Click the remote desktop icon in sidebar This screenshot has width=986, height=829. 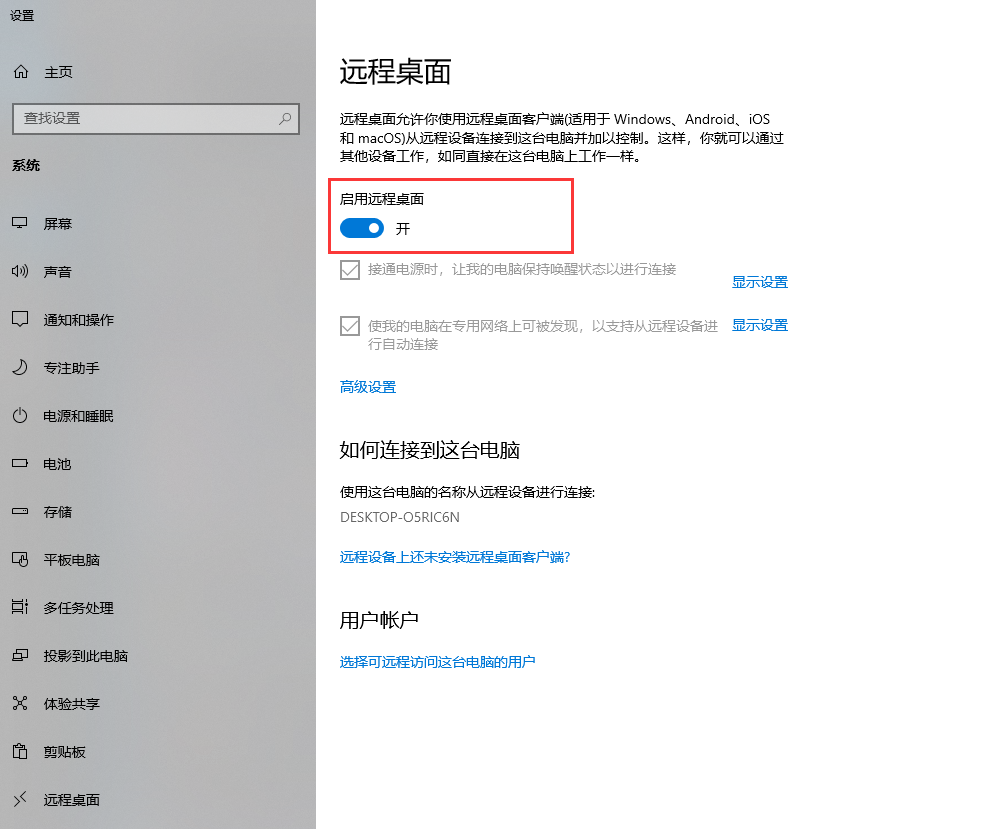coord(19,799)
